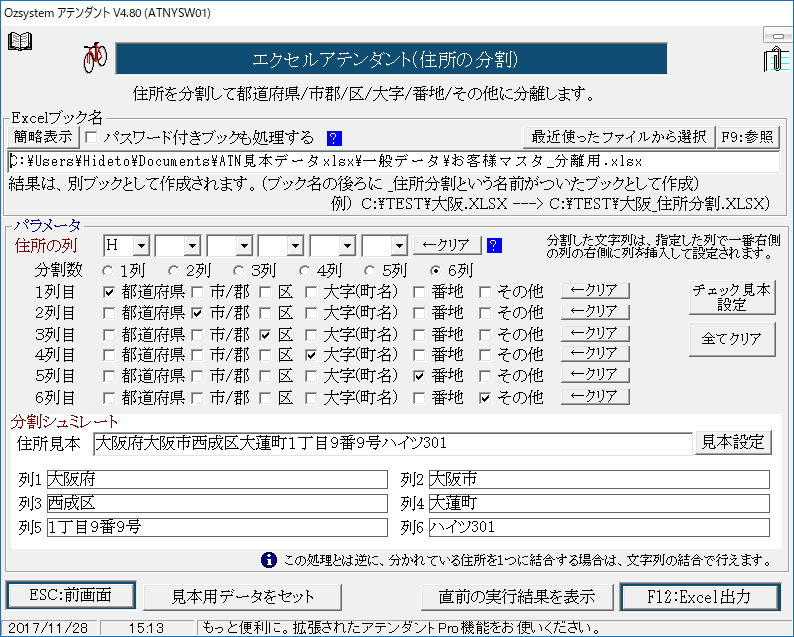The height and width of the screenshot is (637, 794).
Task: Click F9:参照 browse button
Action: click(x=747, y=137)
